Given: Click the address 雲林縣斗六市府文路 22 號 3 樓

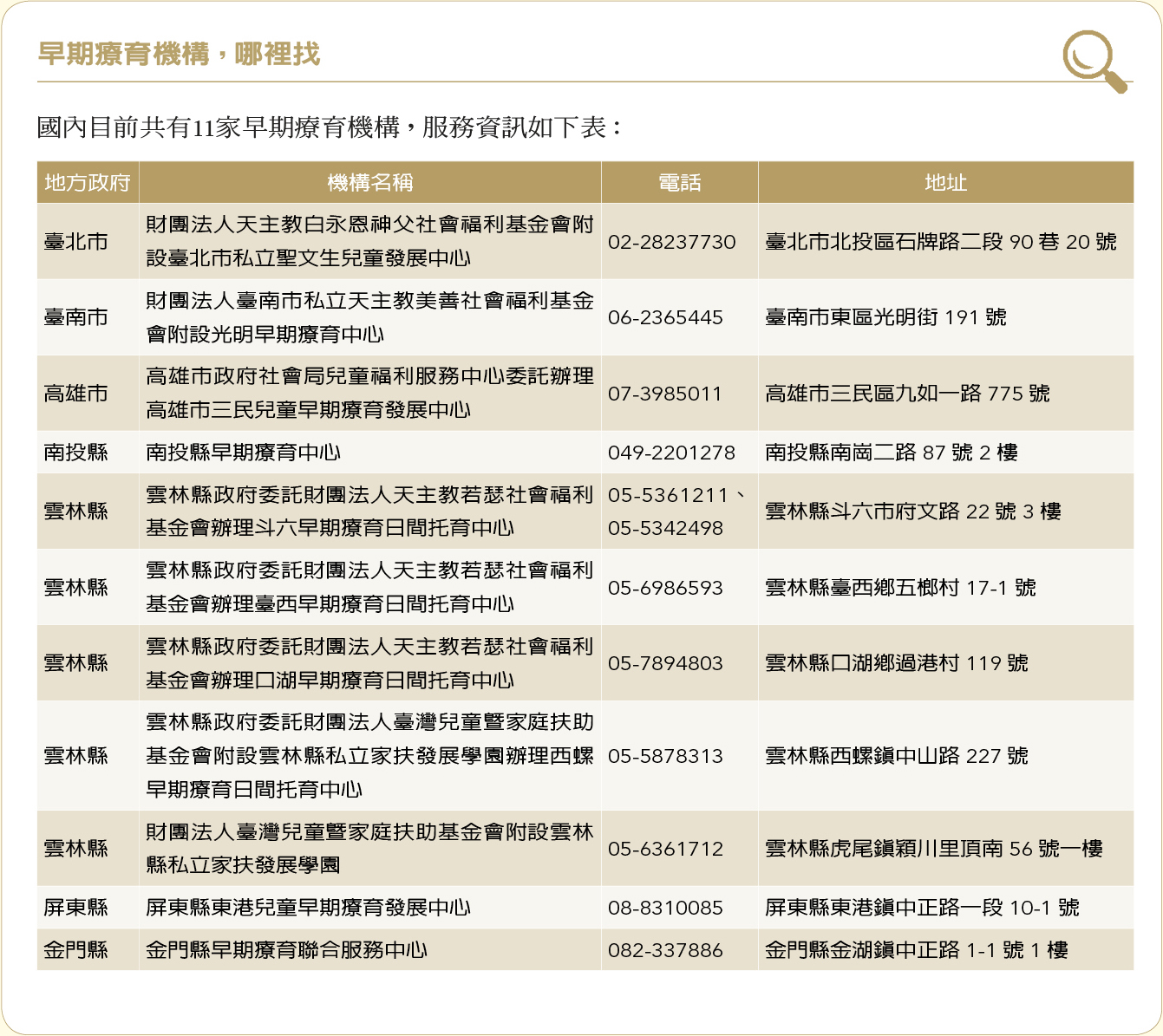Looking at the screenshot, I should tap(912, 511).
